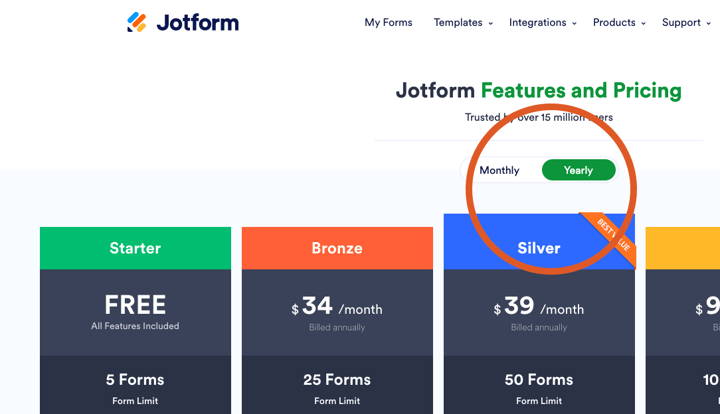Image resolution: width=720 pixels, height=414 pixels.
Task: Open the Products dropdown menu
Action: (619, 22)
